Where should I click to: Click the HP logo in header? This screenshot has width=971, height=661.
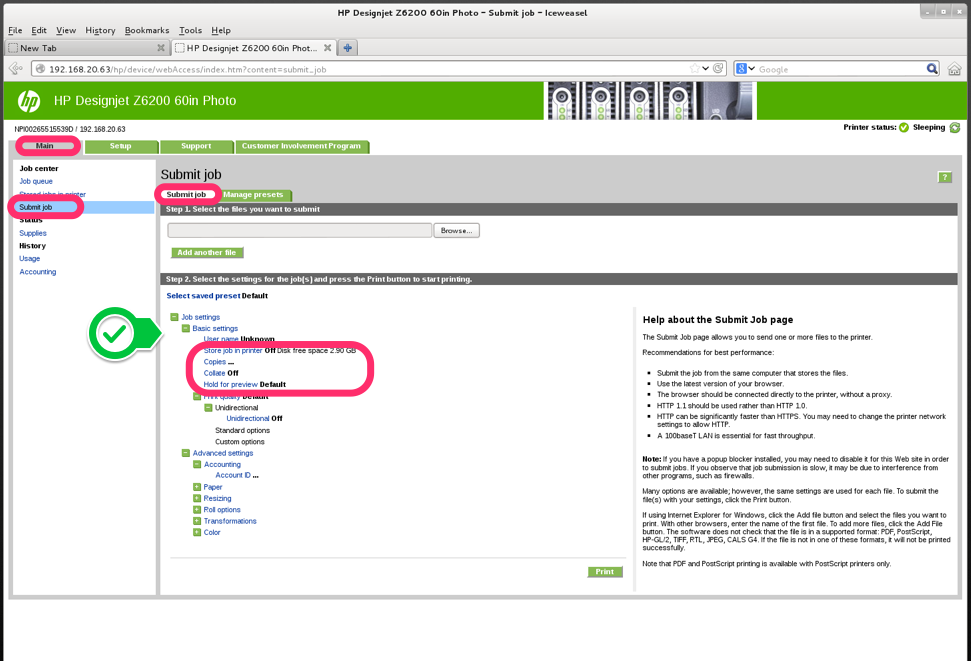[29, 101]
